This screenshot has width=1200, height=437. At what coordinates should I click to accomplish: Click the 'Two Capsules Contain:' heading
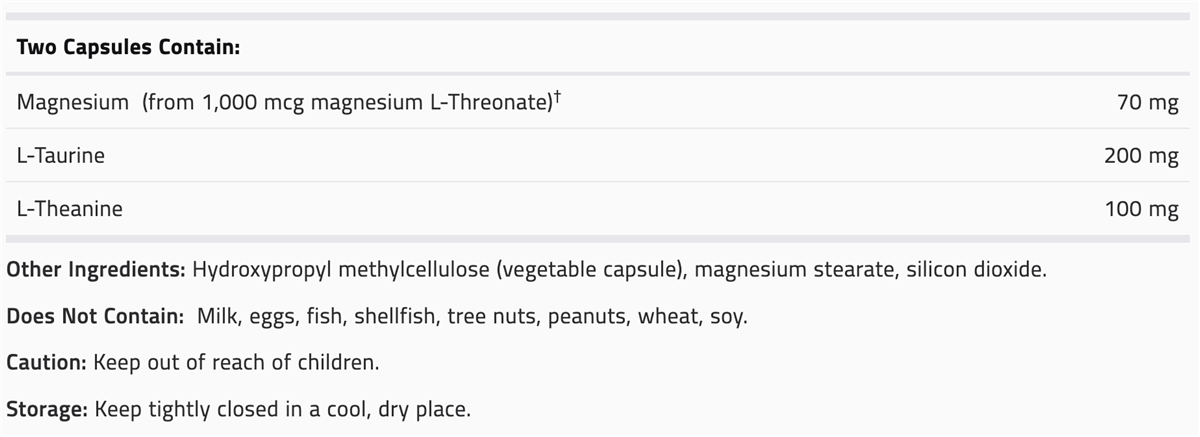128,47
